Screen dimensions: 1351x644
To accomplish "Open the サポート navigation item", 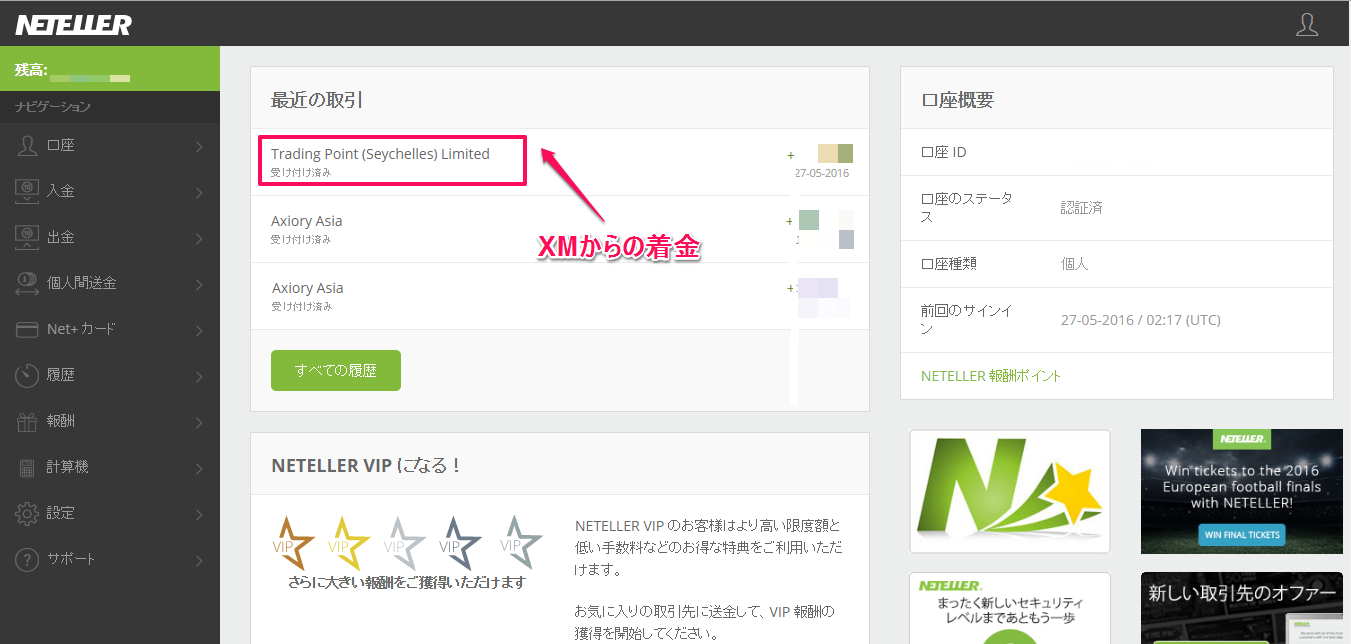I will [110, 559].
